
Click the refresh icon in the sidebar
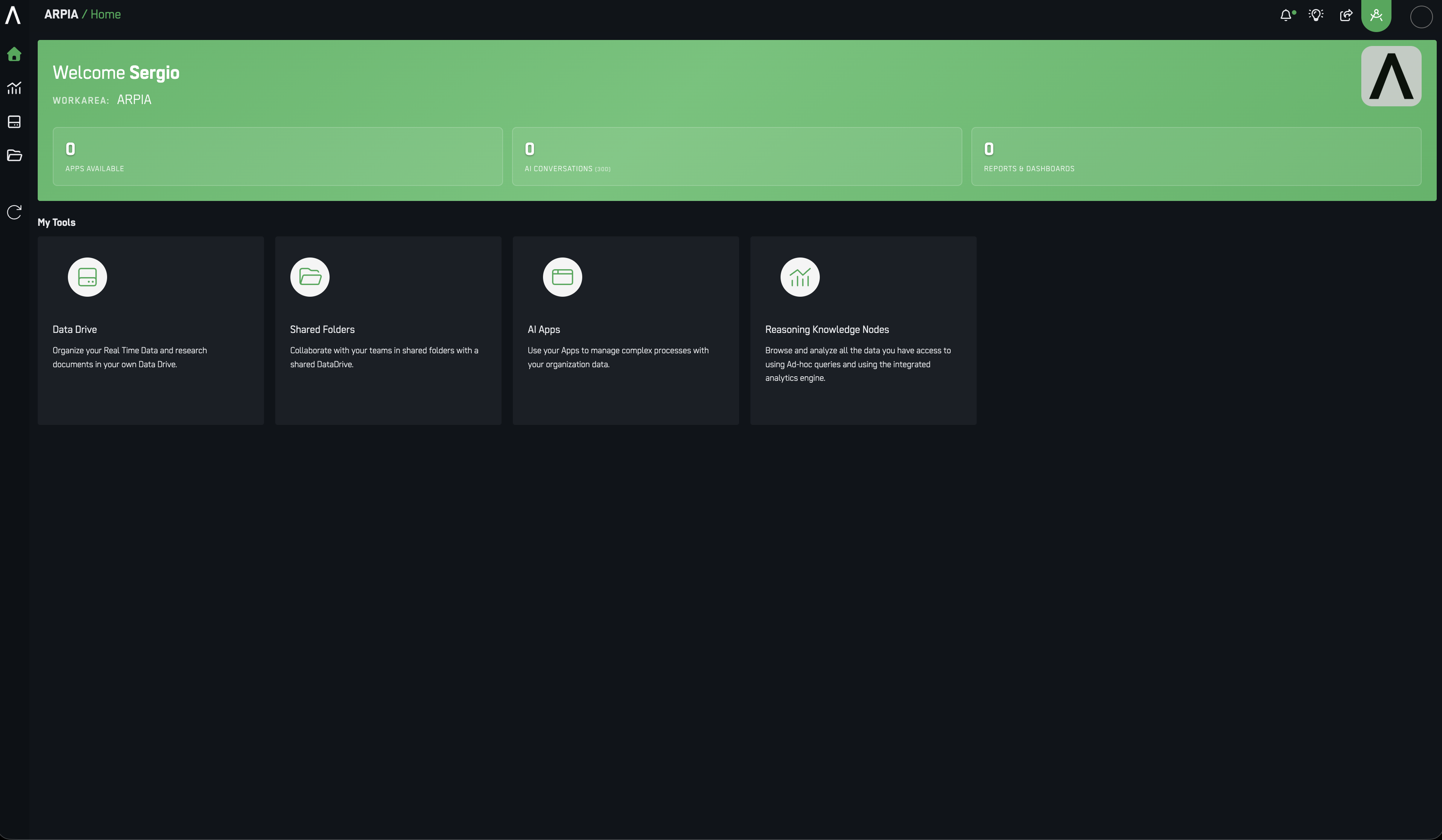click(14, 212)
